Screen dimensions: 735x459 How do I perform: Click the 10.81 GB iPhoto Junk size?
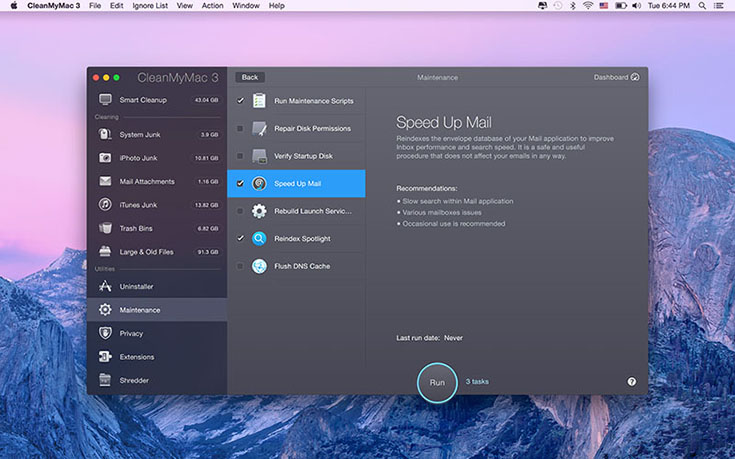coord(206,158)
